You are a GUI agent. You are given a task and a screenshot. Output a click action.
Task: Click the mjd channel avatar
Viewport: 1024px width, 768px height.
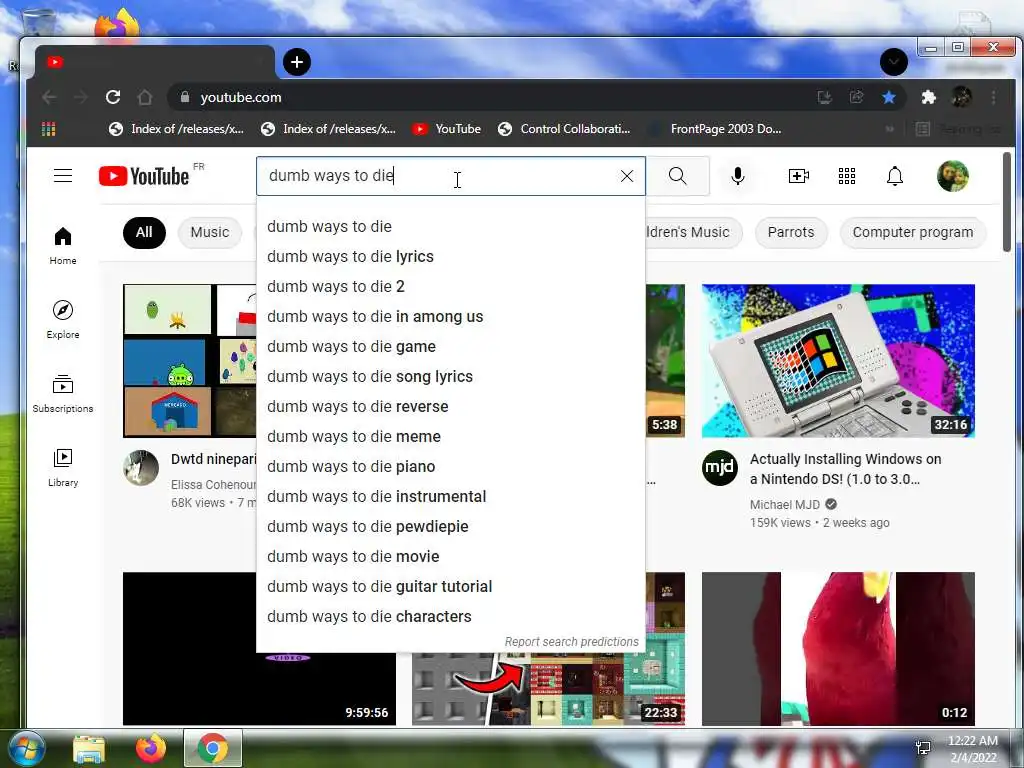pos(720,468)
